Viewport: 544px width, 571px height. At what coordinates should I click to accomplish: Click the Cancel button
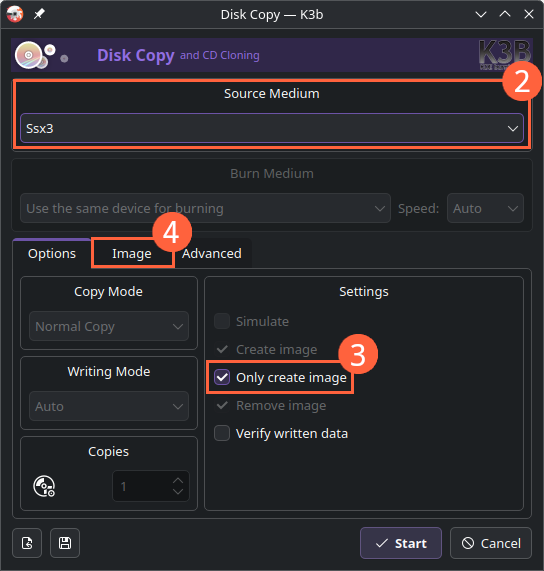tap(491, 543)
